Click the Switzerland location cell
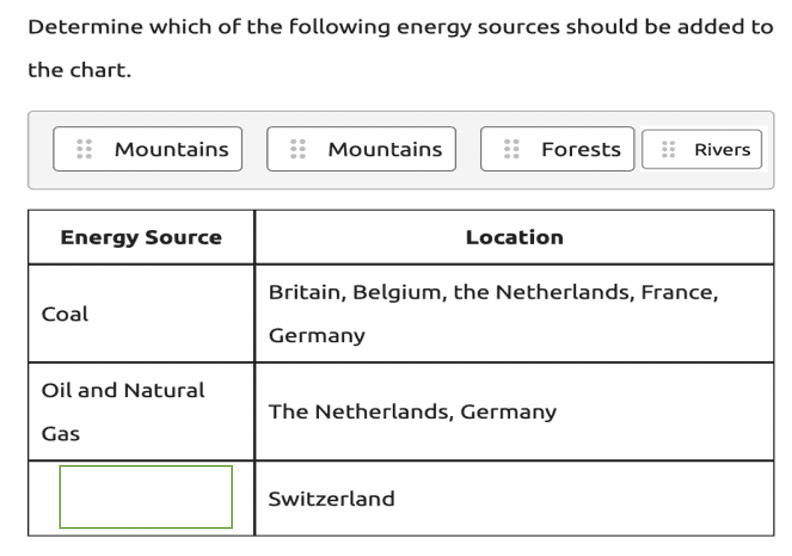 514,498
